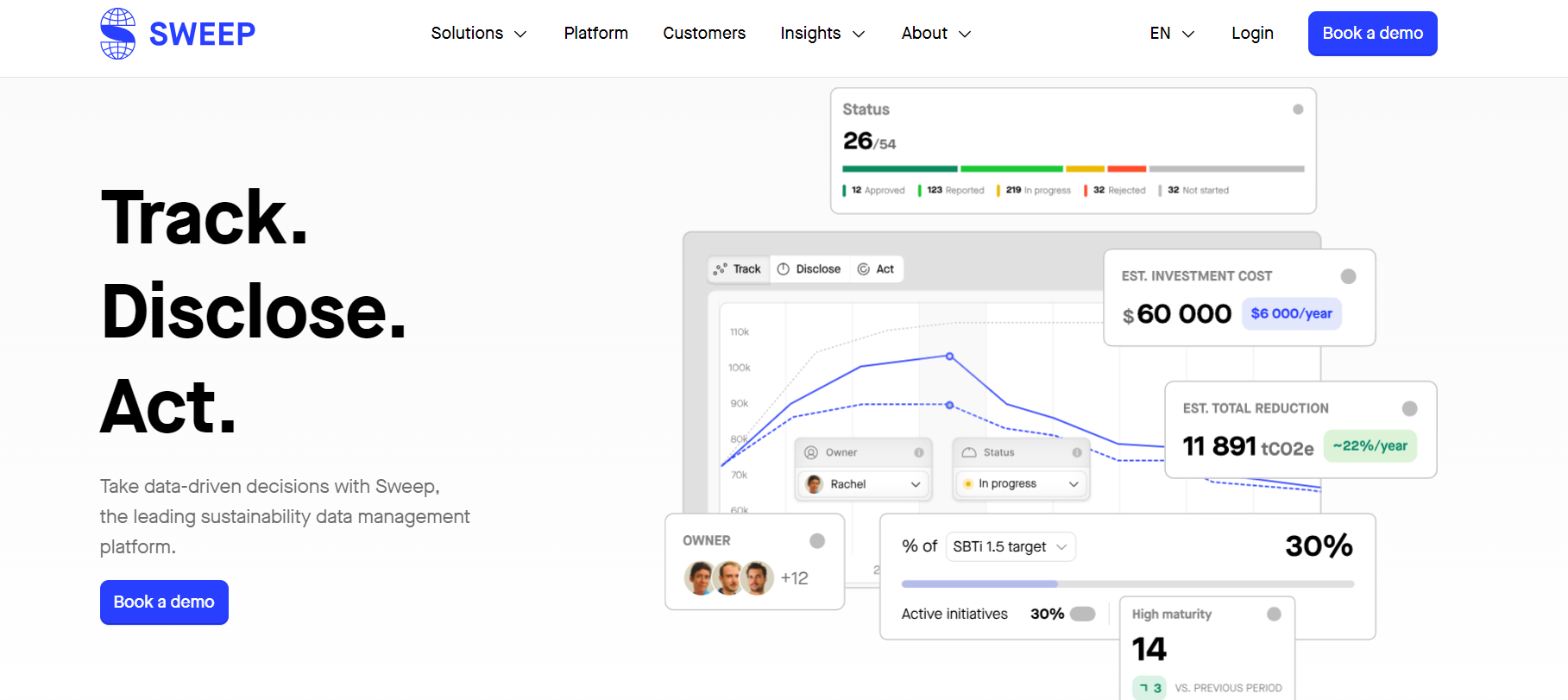The height and width of the screenshot is (700, 1568).
Task: Click the info icon in the Status field header
Action: point(1077,452)
